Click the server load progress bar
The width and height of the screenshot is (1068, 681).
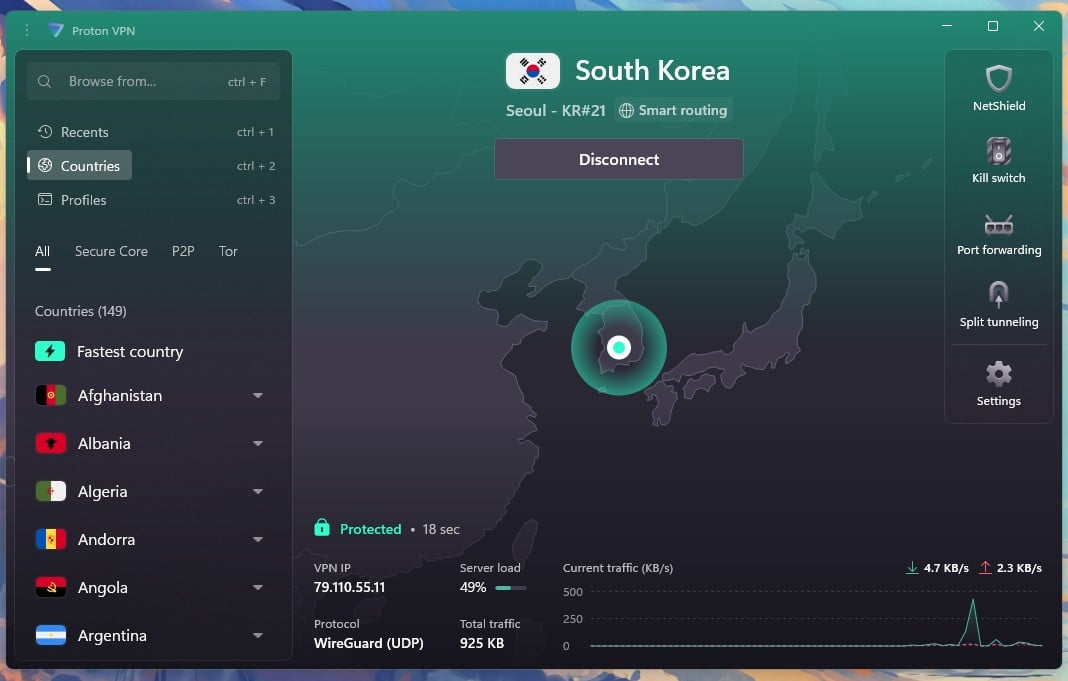pyautogui.click(x=511, y=588)
